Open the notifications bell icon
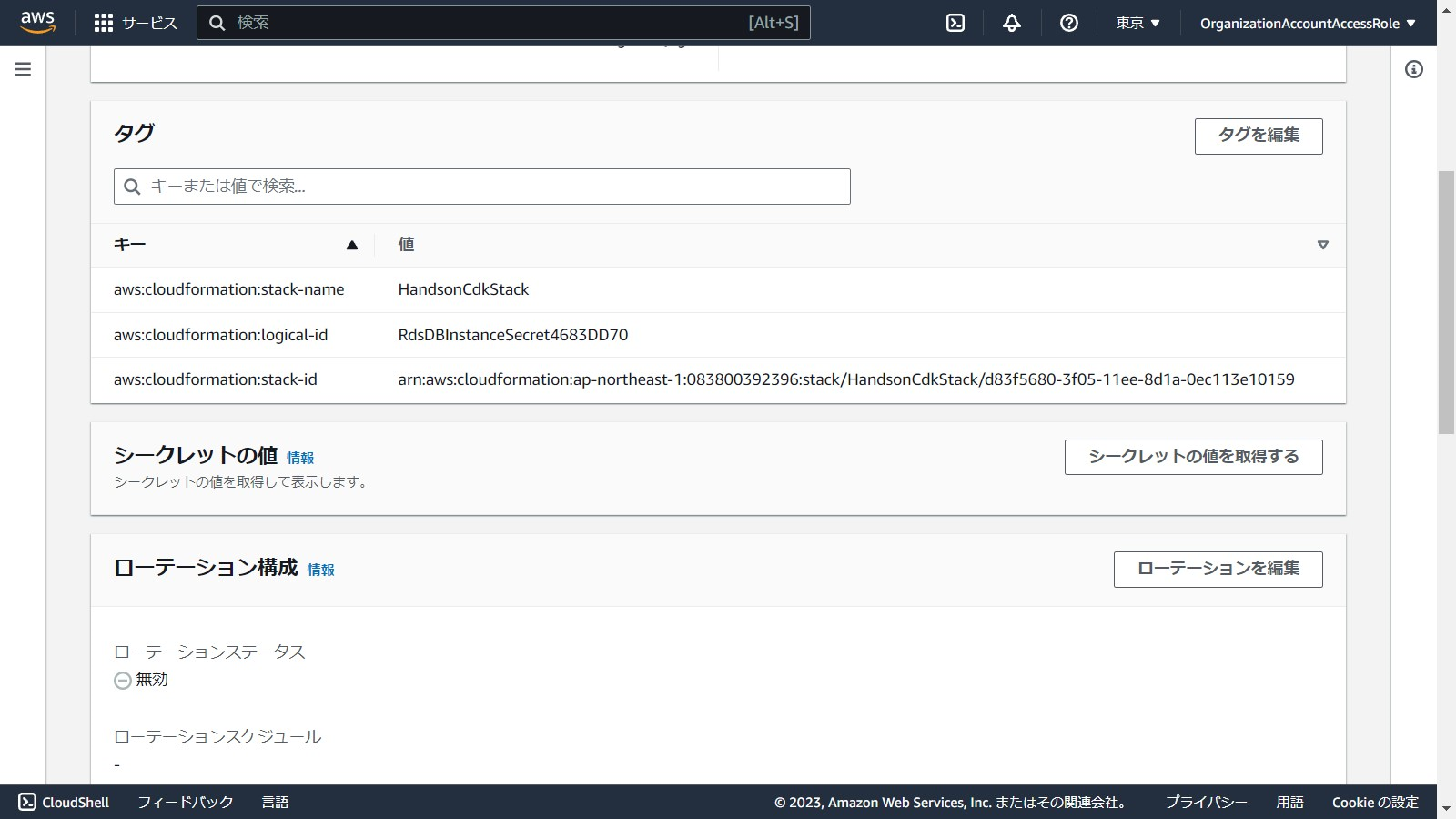Screen dimensions: 1456x819 click(1012, 23)
